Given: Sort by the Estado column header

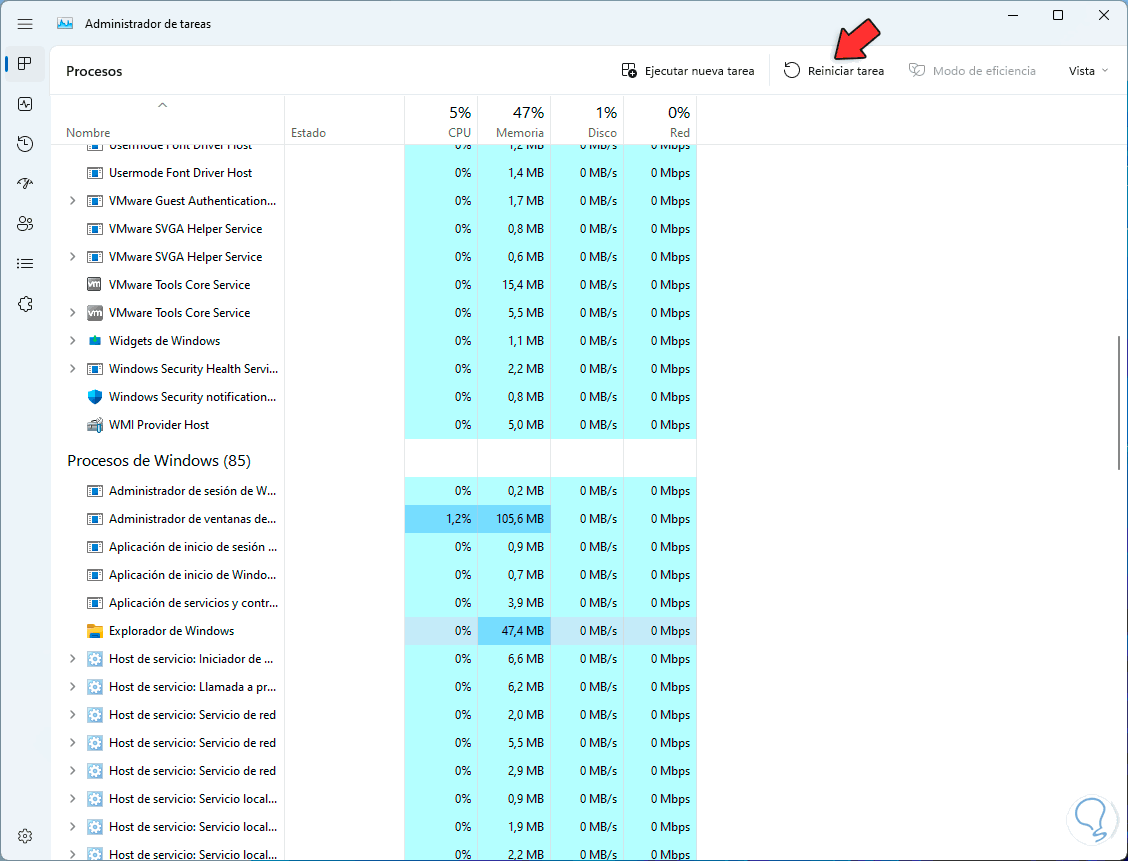Looking at the screenshot, I should click(345, 120).
